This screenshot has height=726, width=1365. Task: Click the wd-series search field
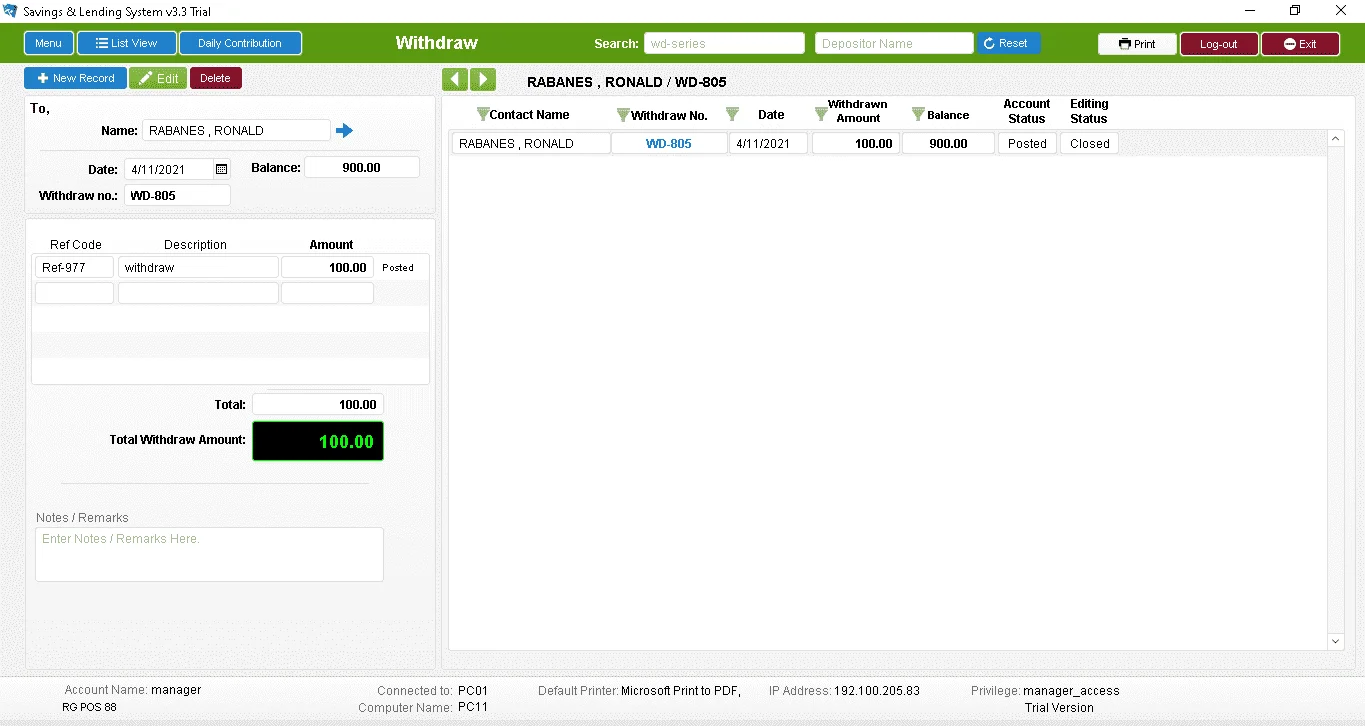click(x=724, y=43)
